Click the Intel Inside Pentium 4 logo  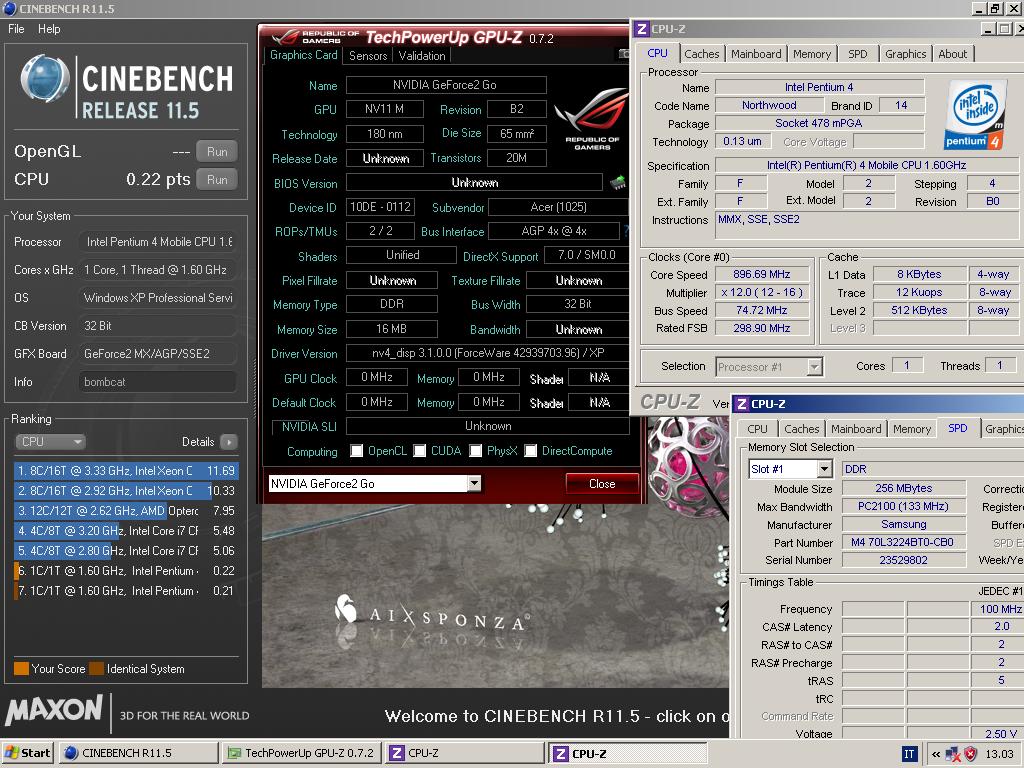tap(975, 116)
